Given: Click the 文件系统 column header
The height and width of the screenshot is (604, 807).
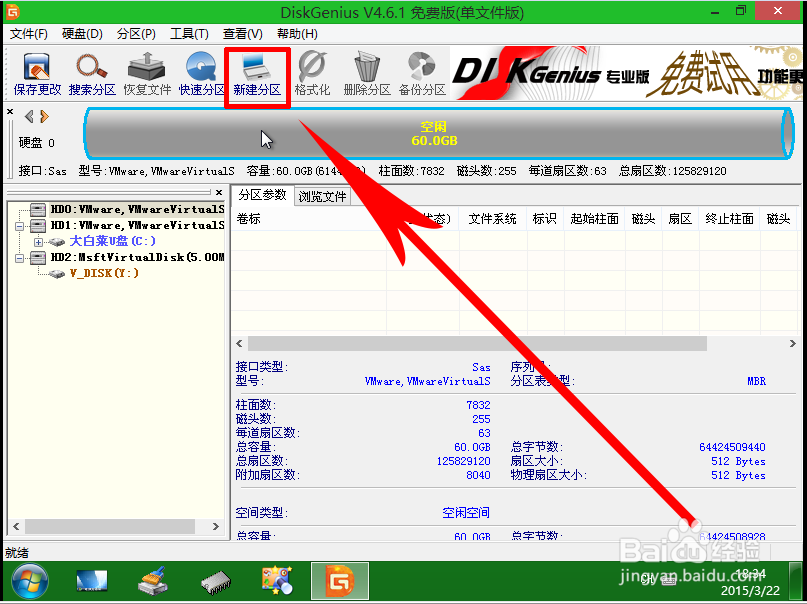Looking at the screenshot, I should tap(493, 219).
